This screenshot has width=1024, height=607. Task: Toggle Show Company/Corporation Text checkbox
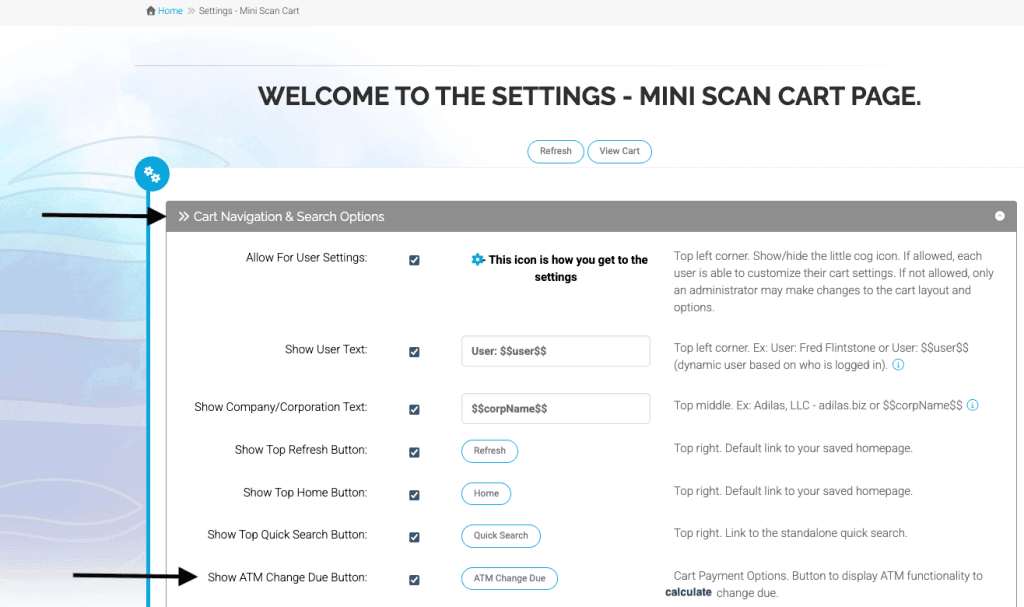pyautogui.click(x=414, y=409)
